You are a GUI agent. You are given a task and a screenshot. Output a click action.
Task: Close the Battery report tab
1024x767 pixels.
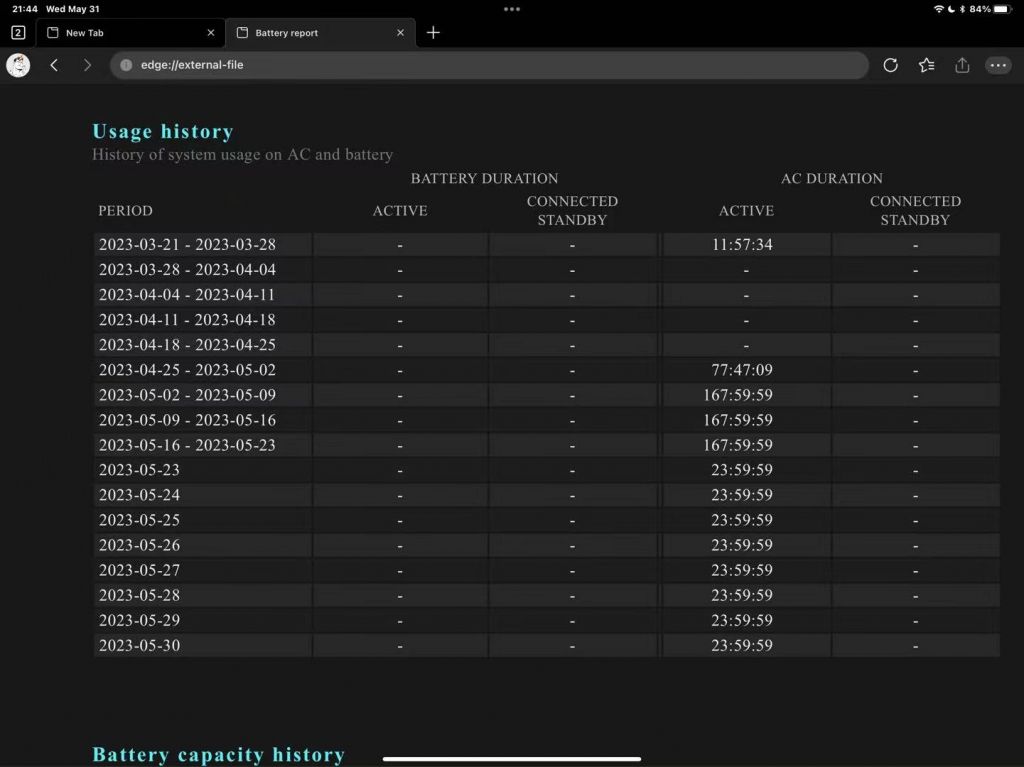[400, 33]
